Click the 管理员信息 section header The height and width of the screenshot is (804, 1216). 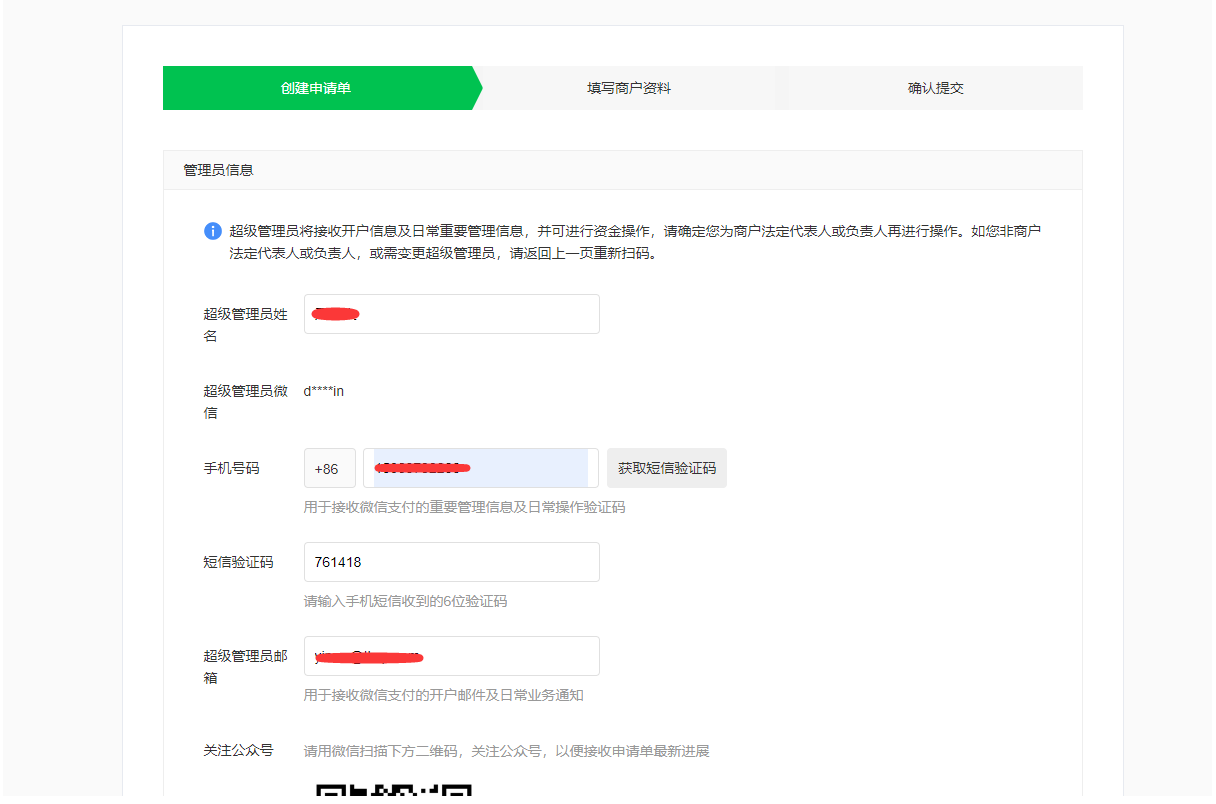click(x=219, y=170)
